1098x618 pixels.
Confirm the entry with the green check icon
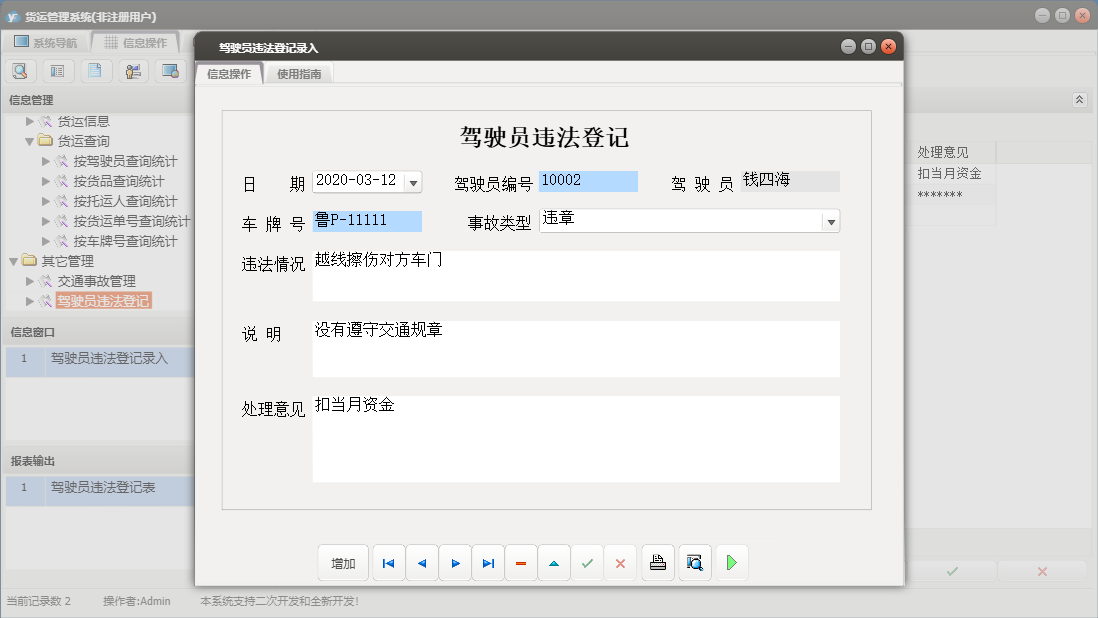click(588, 562)
